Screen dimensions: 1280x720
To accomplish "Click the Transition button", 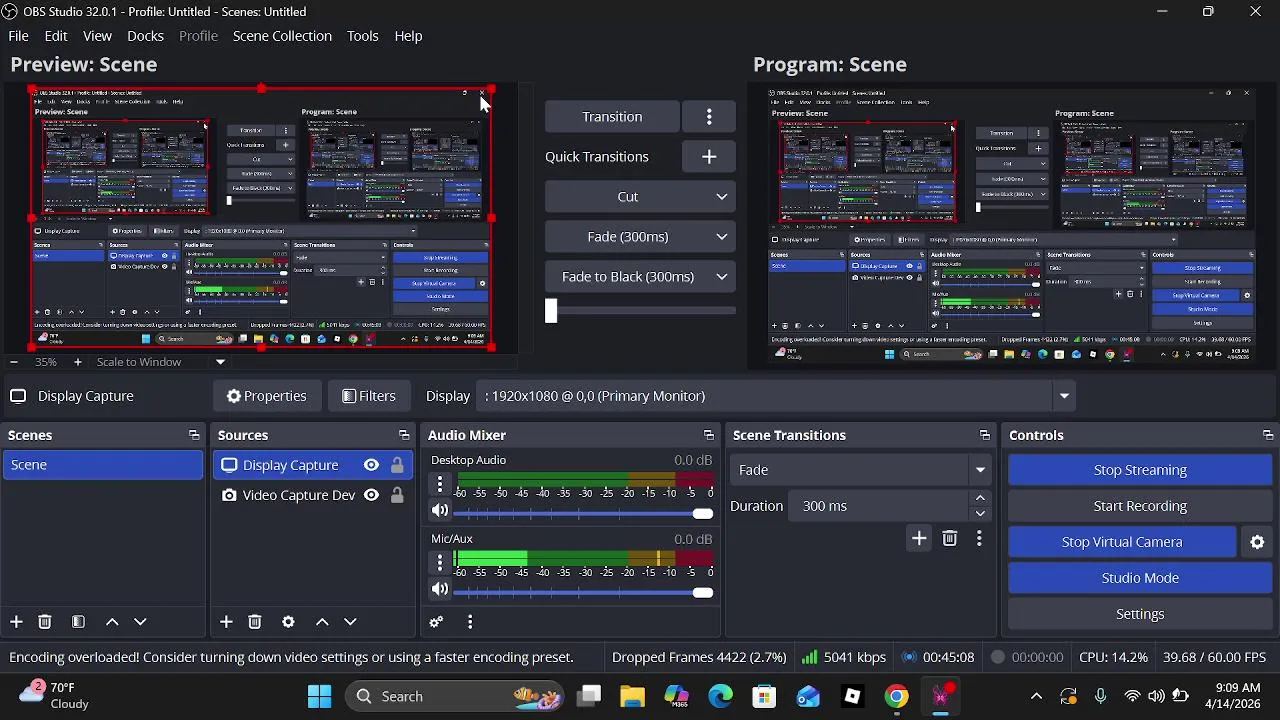I will pyautogui.click(x=612, y=117).
